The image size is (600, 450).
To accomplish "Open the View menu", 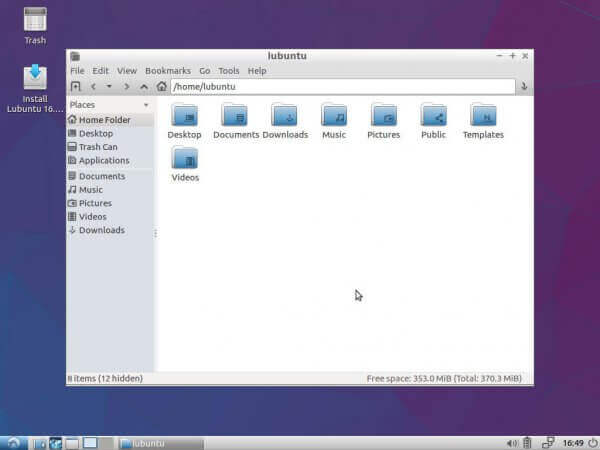I will (x=127, y=71).
